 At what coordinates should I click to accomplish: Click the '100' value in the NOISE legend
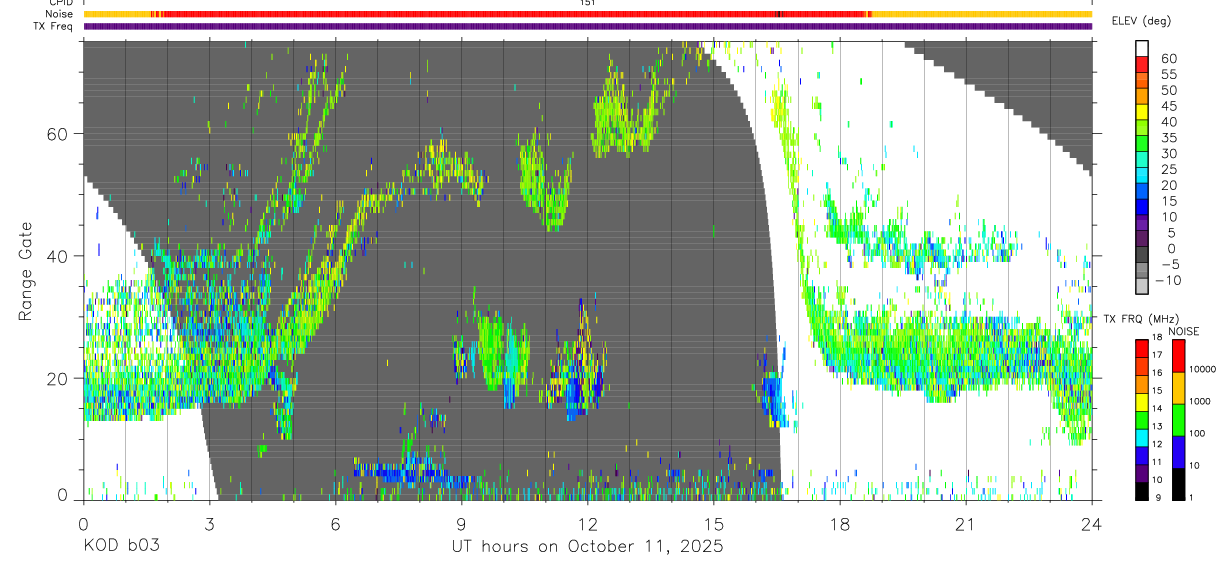(1197, 433)
